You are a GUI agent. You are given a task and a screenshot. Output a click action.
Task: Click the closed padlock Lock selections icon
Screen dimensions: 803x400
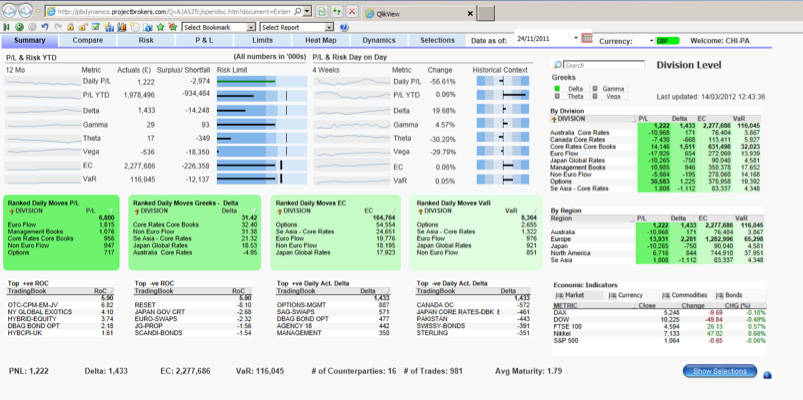[70, 27]
